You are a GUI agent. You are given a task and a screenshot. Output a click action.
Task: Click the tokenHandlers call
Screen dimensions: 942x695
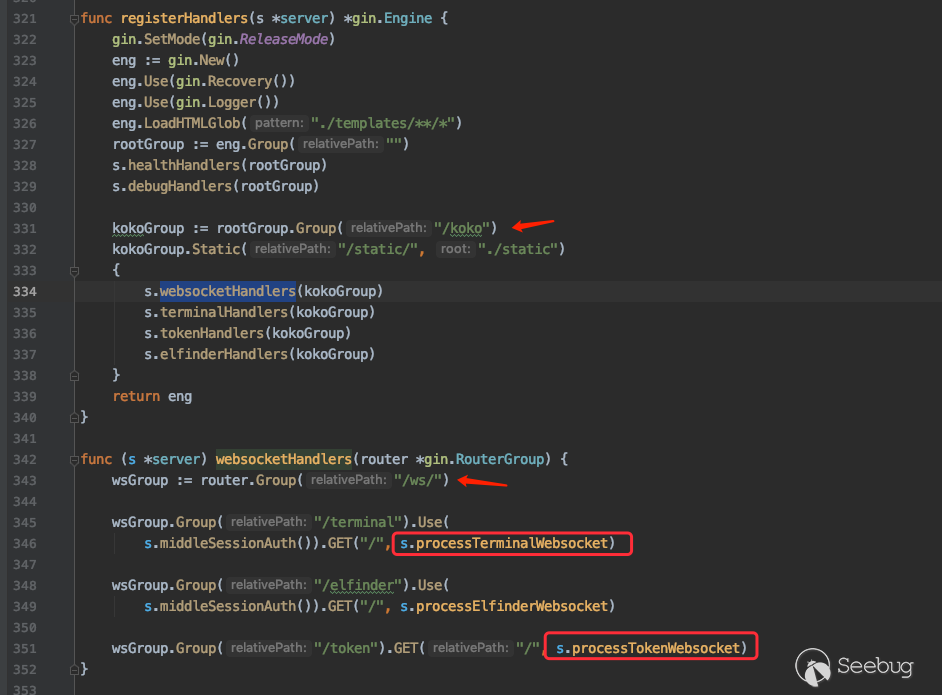click(x=212, y=333)
